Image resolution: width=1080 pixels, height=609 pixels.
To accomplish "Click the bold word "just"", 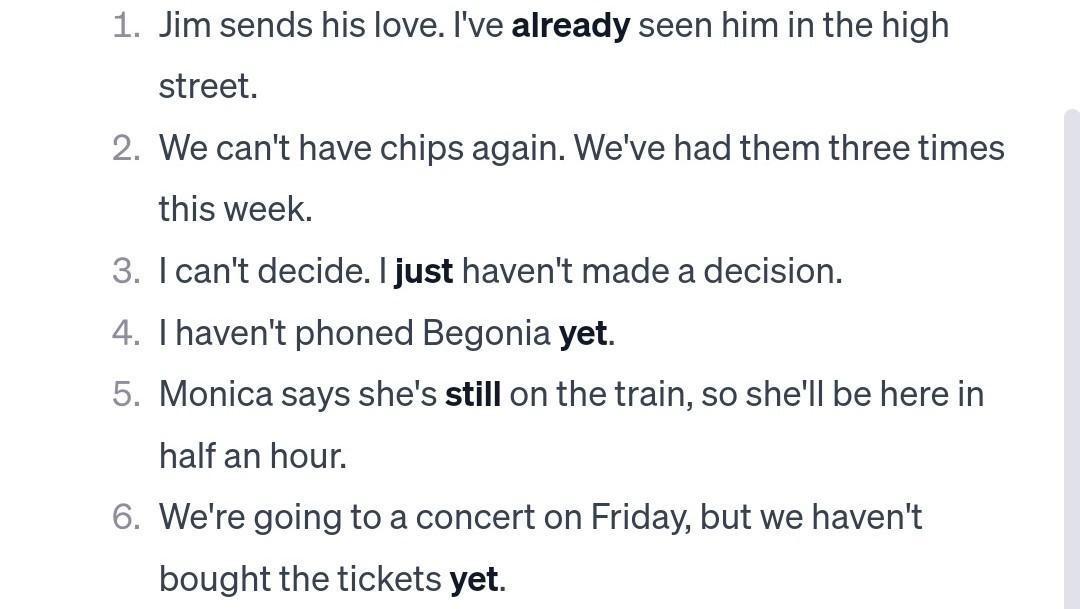I will 424,271.
